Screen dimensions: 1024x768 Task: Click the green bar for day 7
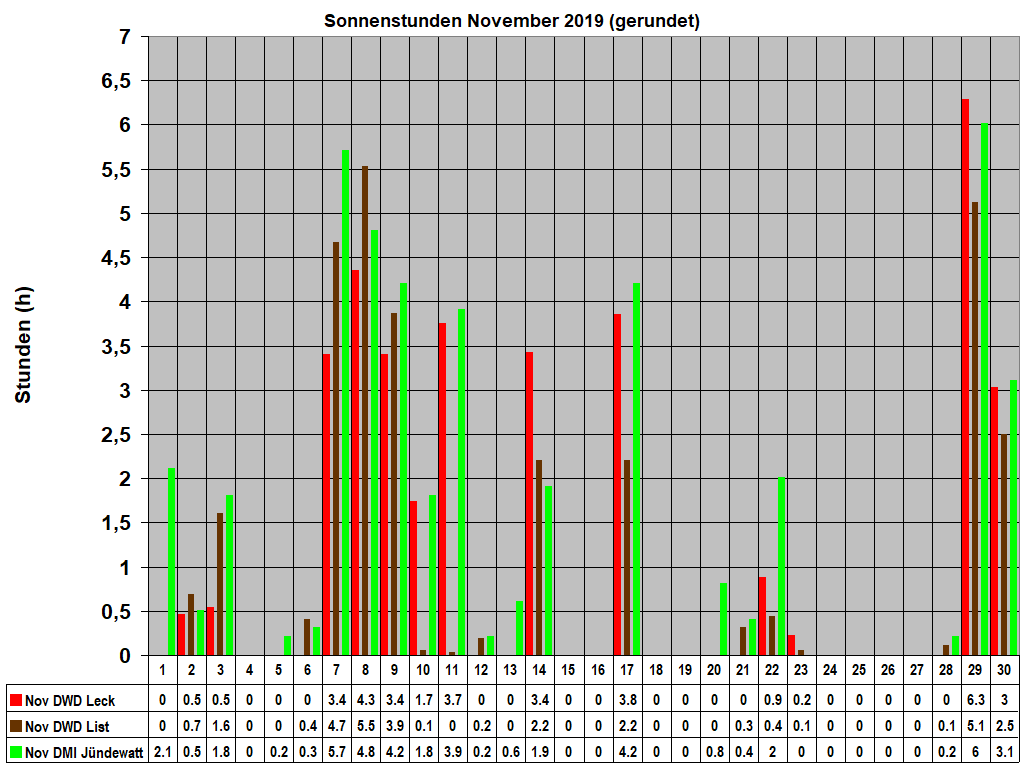point(345,403)
